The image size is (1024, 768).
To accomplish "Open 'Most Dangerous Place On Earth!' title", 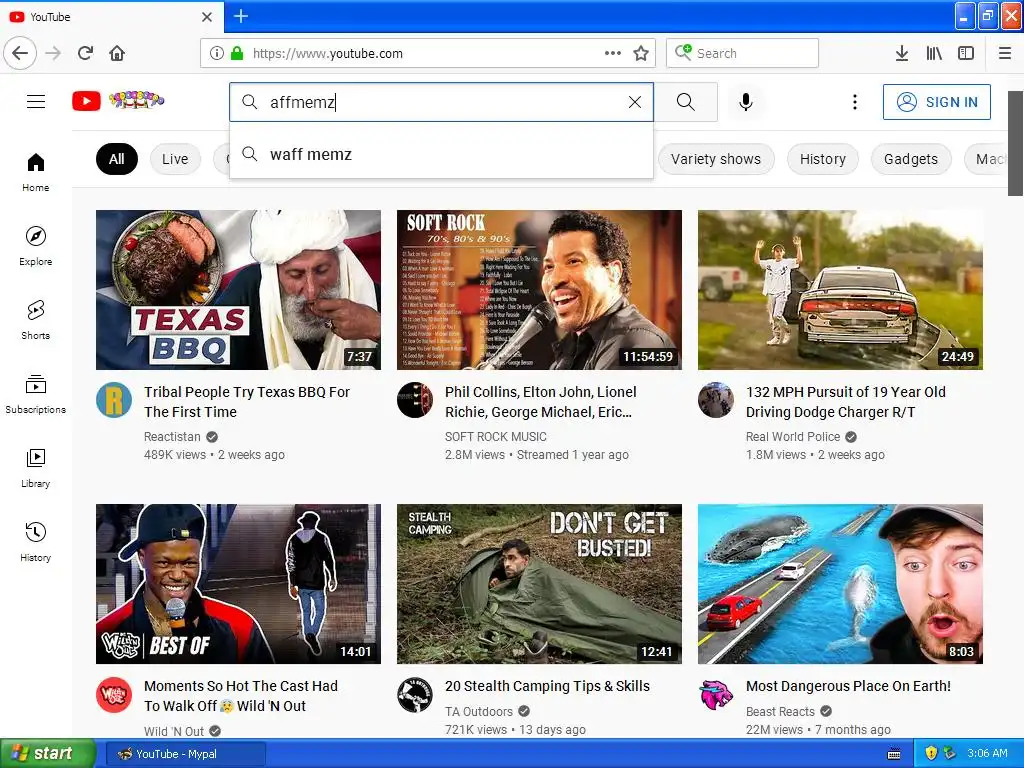I will tap(848, 686).
